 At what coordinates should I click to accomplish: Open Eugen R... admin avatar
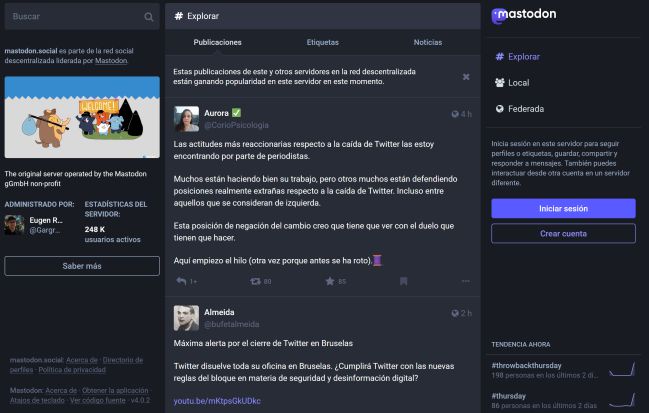coord(14,225)
